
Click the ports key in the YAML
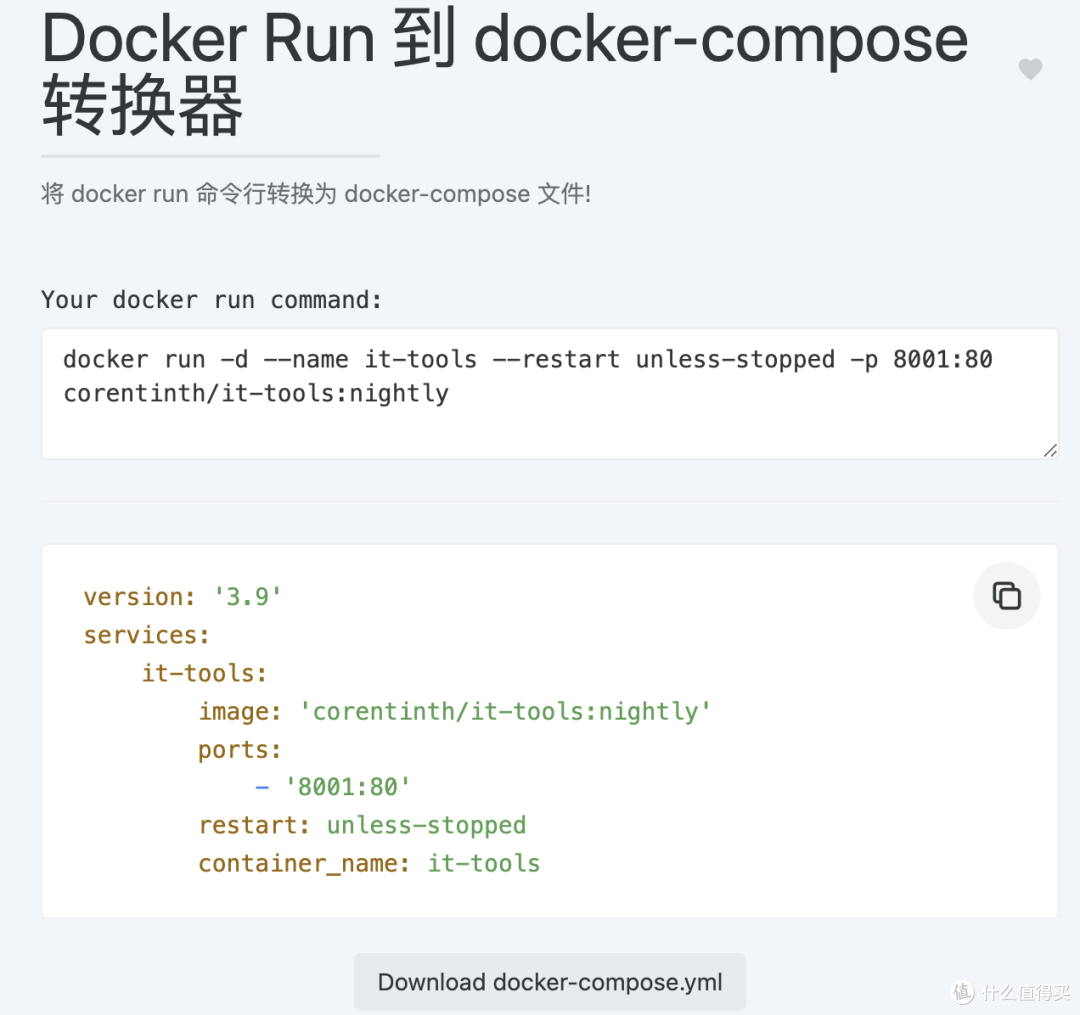click(x=240, y=749)
